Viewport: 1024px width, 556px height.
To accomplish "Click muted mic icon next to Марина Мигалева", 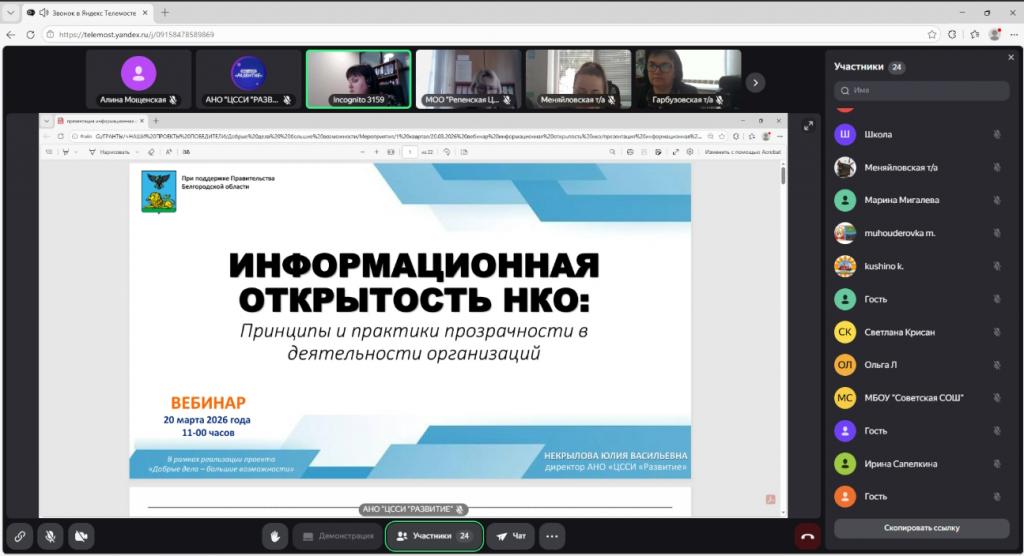I will click(x=997, y=200).
